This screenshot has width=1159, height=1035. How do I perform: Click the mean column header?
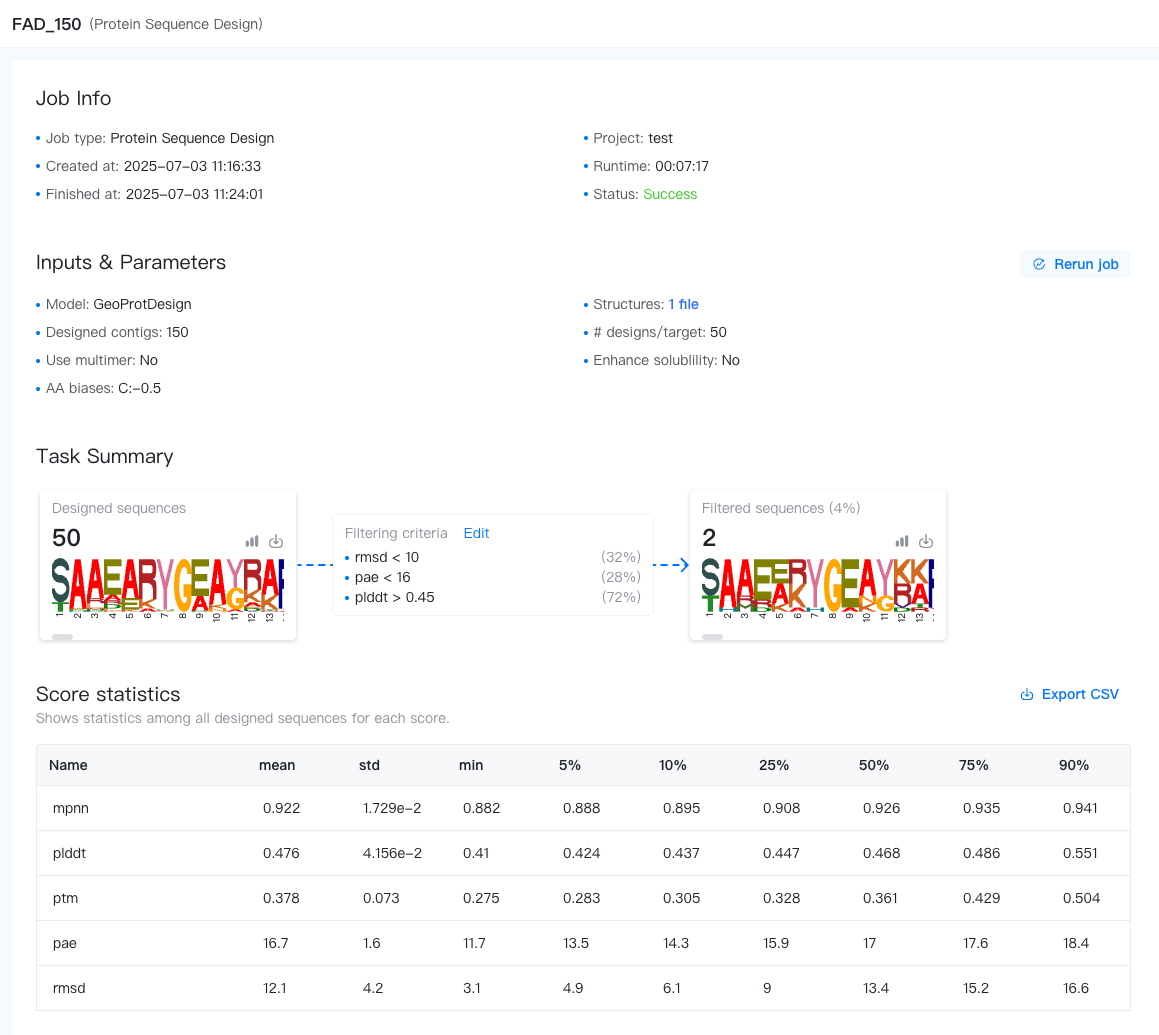pyautogui.click(x=276, y=765)
